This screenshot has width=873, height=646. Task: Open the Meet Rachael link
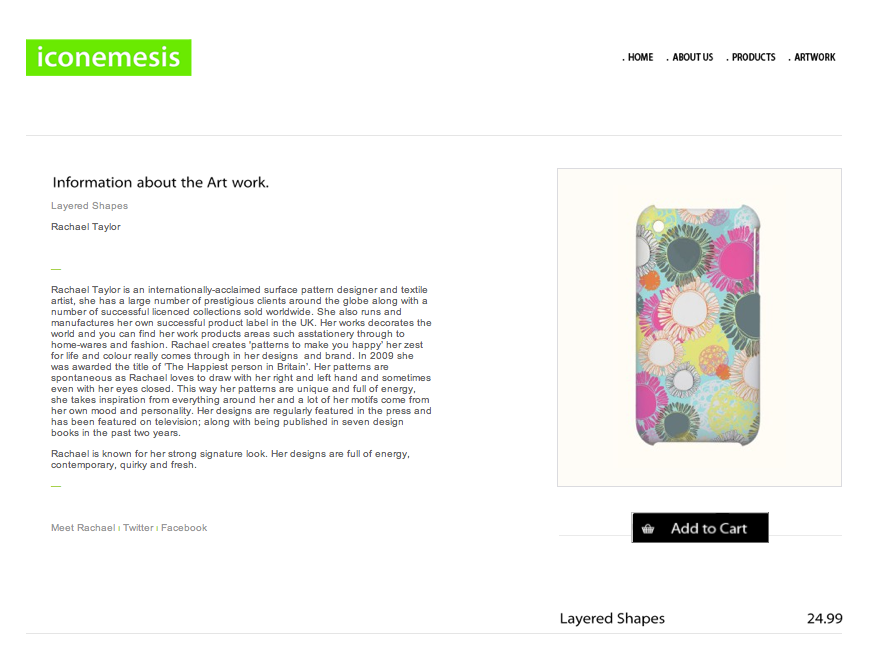click(x=83, y=527)
